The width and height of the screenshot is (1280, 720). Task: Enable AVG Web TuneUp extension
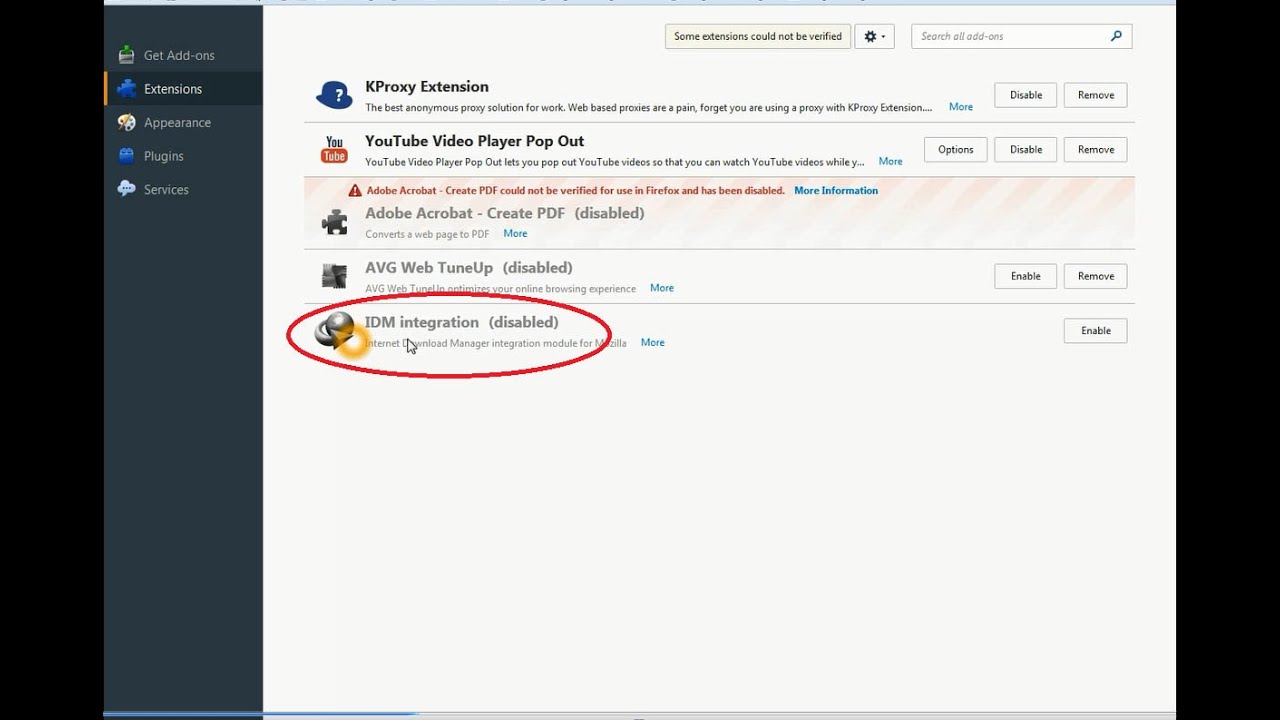(1025, 276)
